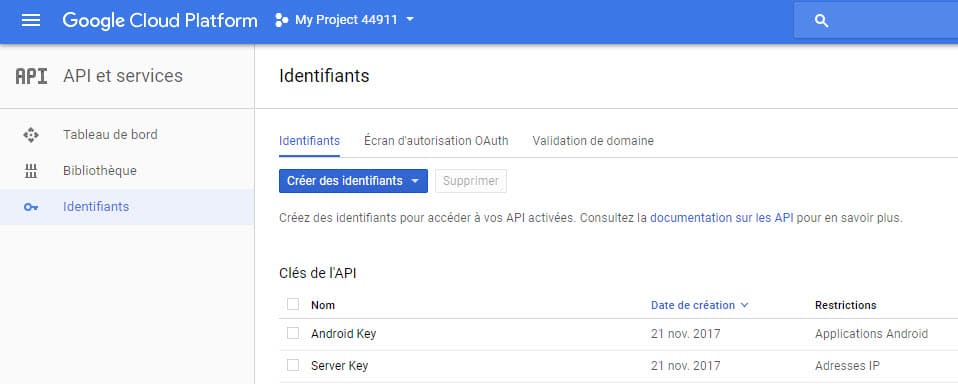Tick the Android Key checkbox

(x=293, y=333)
